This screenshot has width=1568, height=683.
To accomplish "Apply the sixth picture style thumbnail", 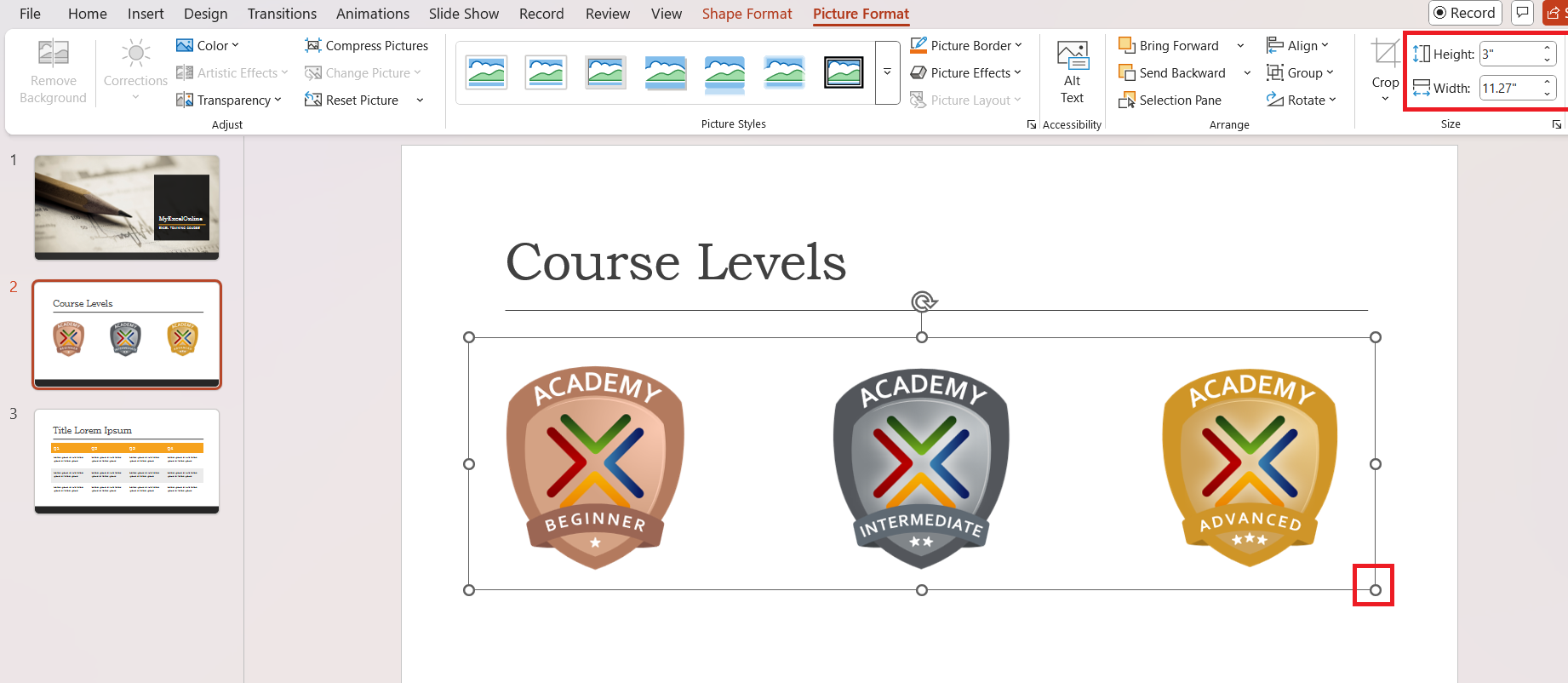I will click(x=785, y=72).
